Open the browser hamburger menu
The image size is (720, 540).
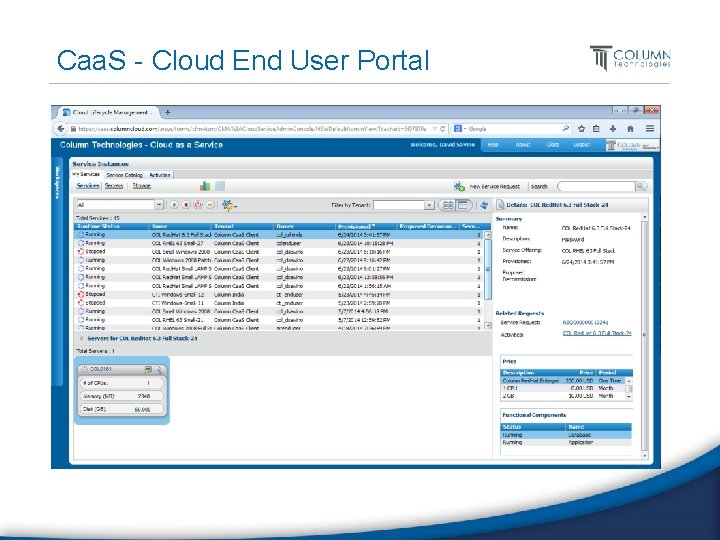coord(650,129)
